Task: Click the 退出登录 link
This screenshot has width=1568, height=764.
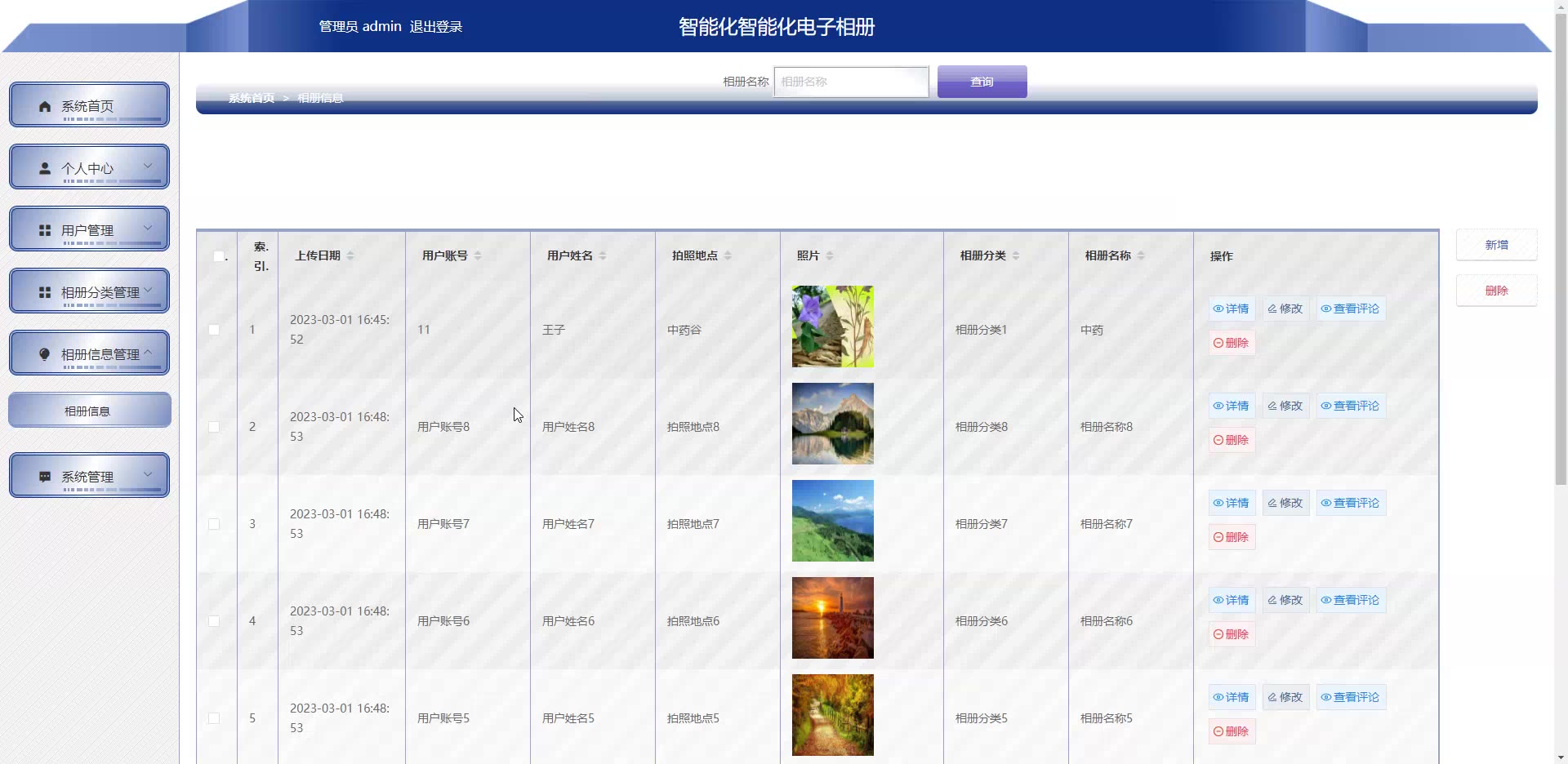Action: 436,27
